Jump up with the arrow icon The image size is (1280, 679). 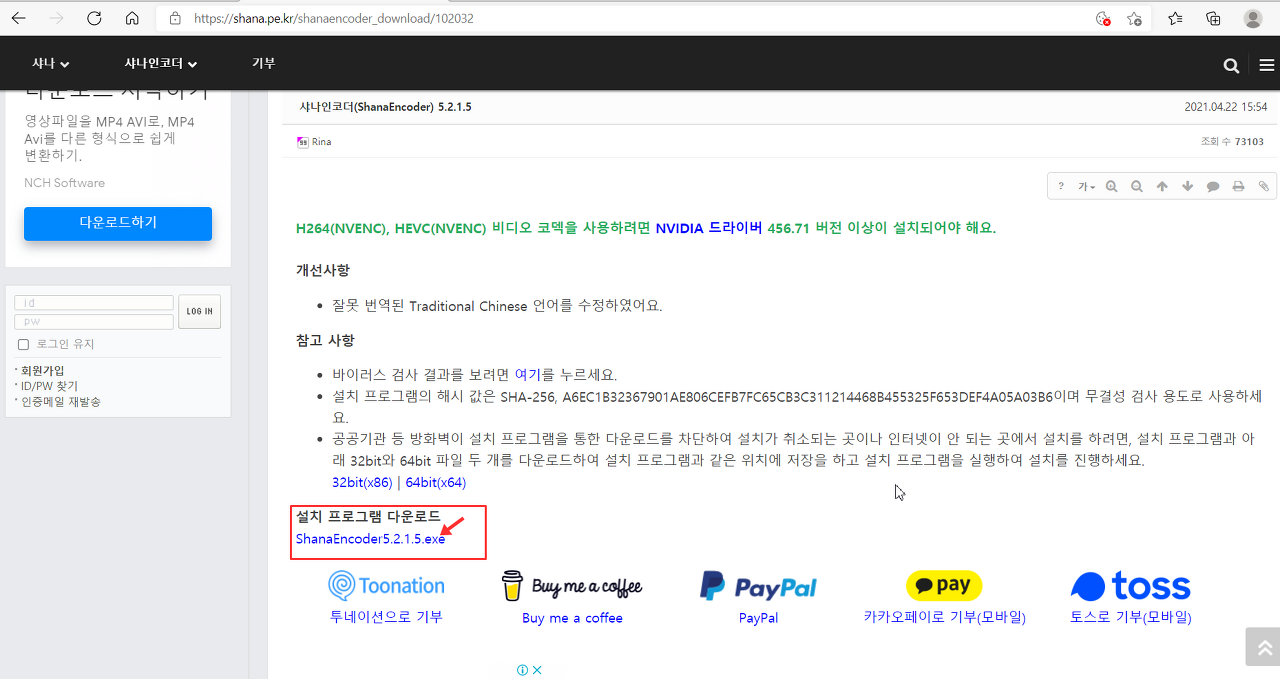click(x=1162, y=187)
